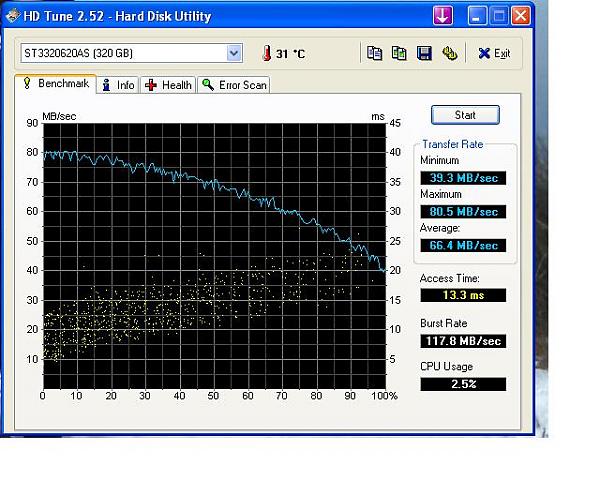Click the Exit button
This screenshot has width=600, height=480.
click(494, 53)
